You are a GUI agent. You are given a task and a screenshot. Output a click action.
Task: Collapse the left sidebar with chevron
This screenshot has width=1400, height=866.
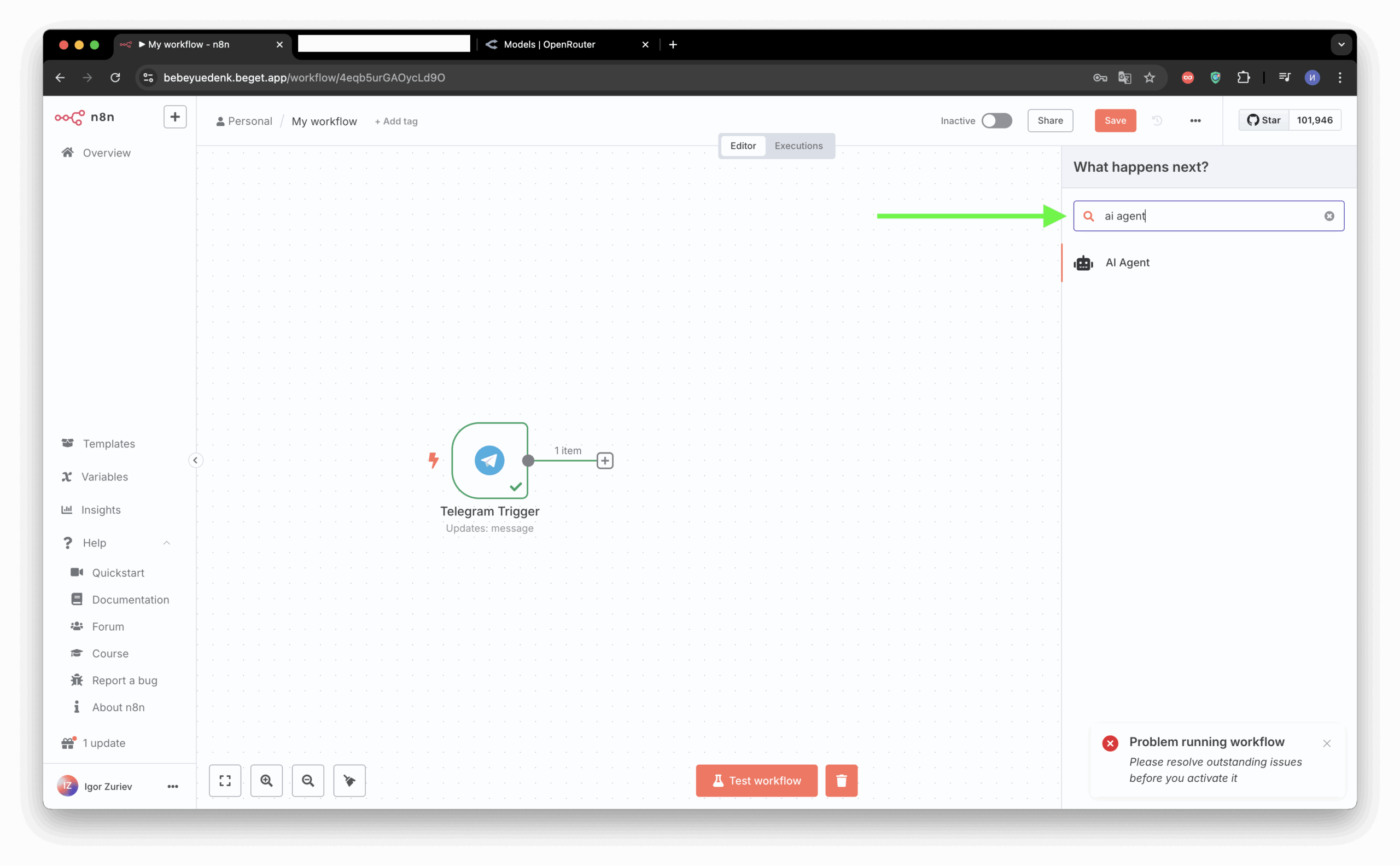195,461
